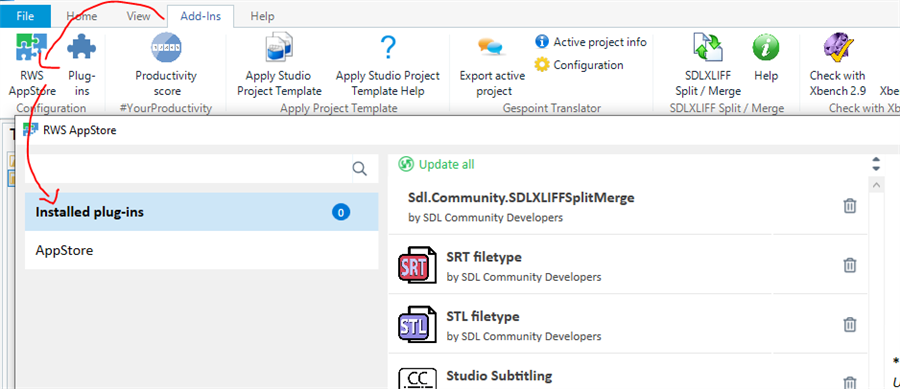Switch to the View ribbon tab

(x=138, y=16)
